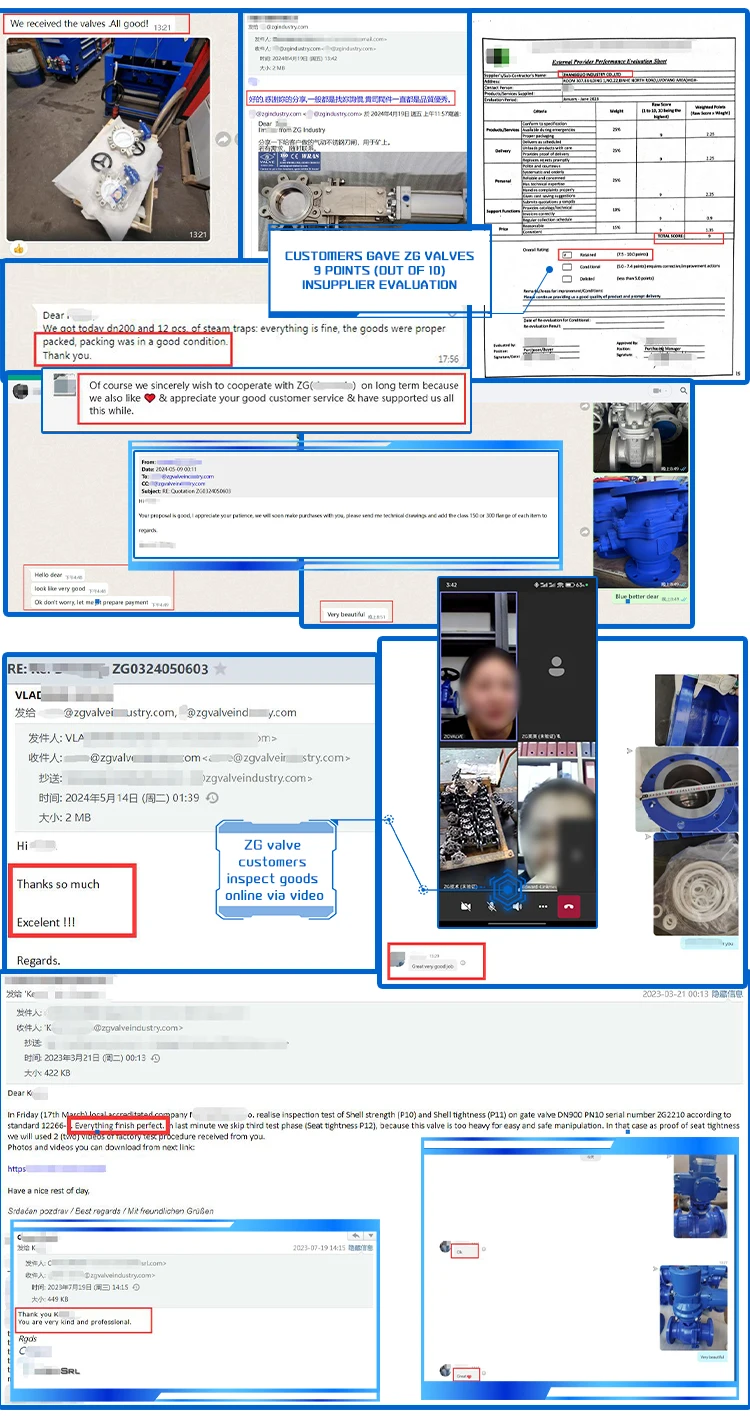The width and height of the screenshot is (750, 1421).
Task: Click the "look like very good" message
Action: click(67, 588)
